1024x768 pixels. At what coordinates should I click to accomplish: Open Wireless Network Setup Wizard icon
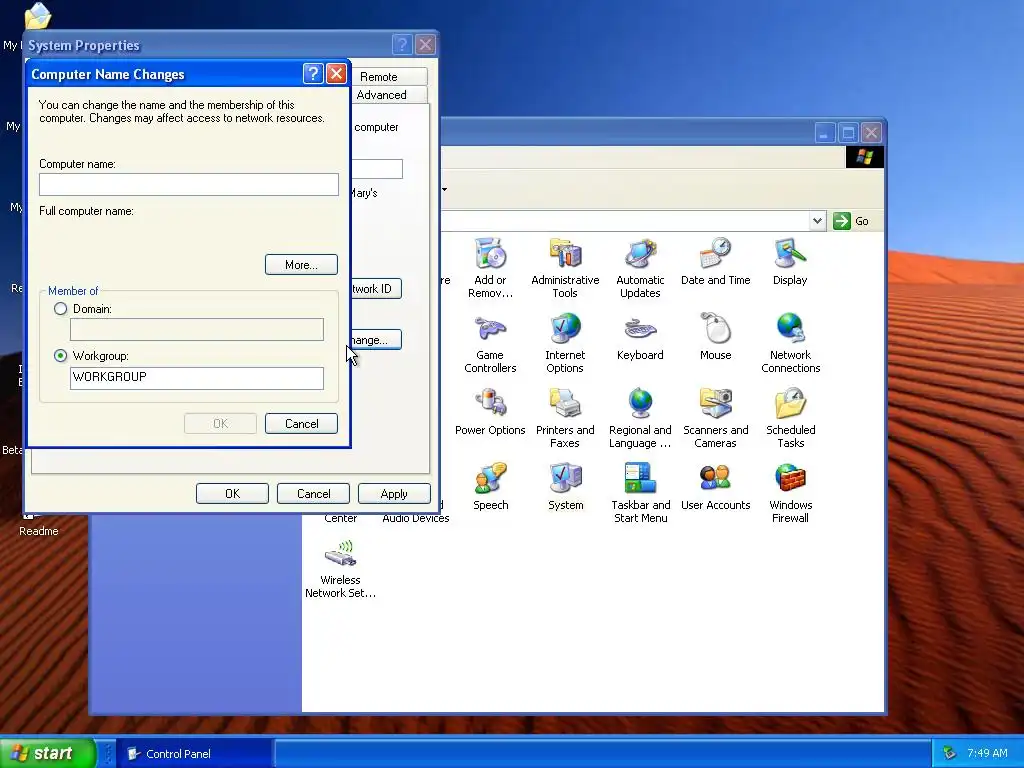click(340, 568)
